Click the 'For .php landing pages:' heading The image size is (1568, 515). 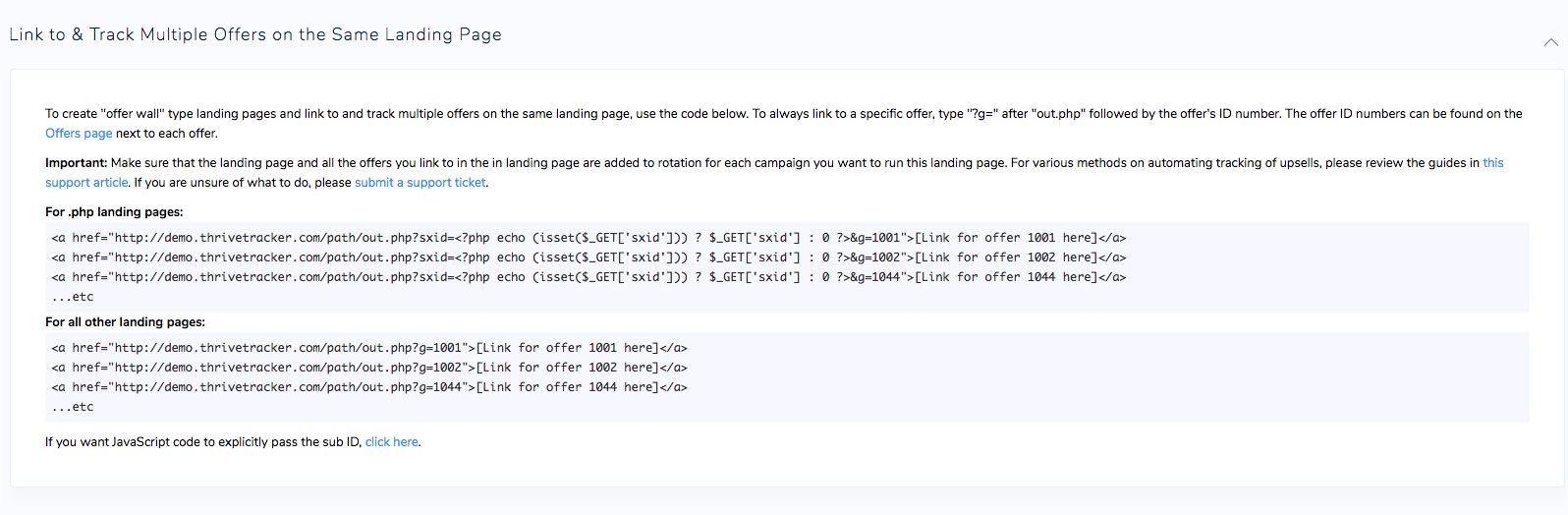coord(114,212)
